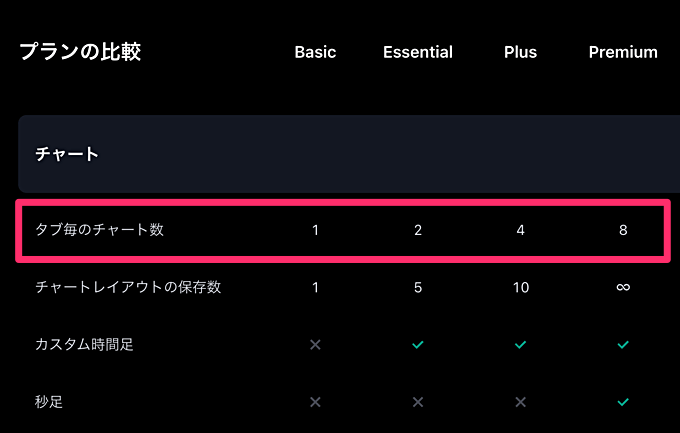Select the Plus plan column header
This screenshot has height=433, width=680.
point(520,52)
